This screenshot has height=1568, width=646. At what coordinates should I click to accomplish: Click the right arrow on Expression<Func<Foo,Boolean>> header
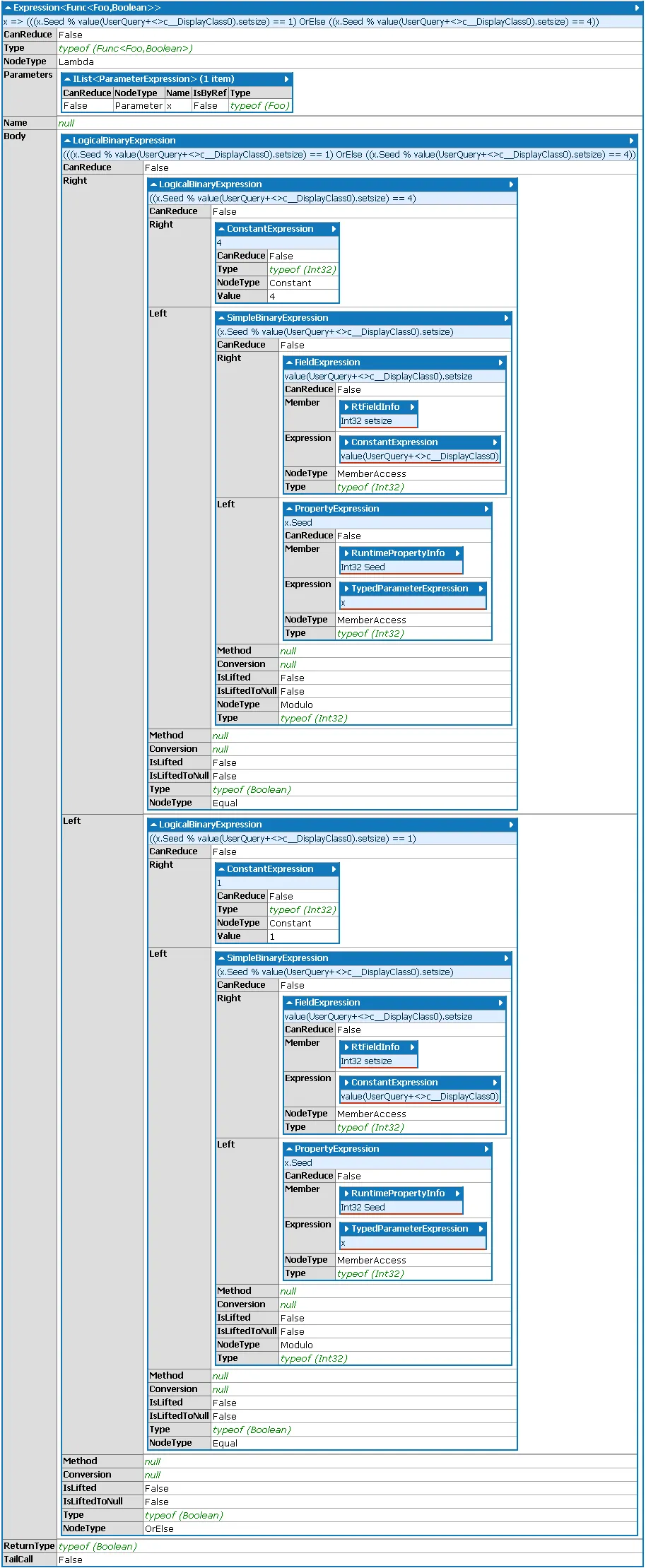638,8
